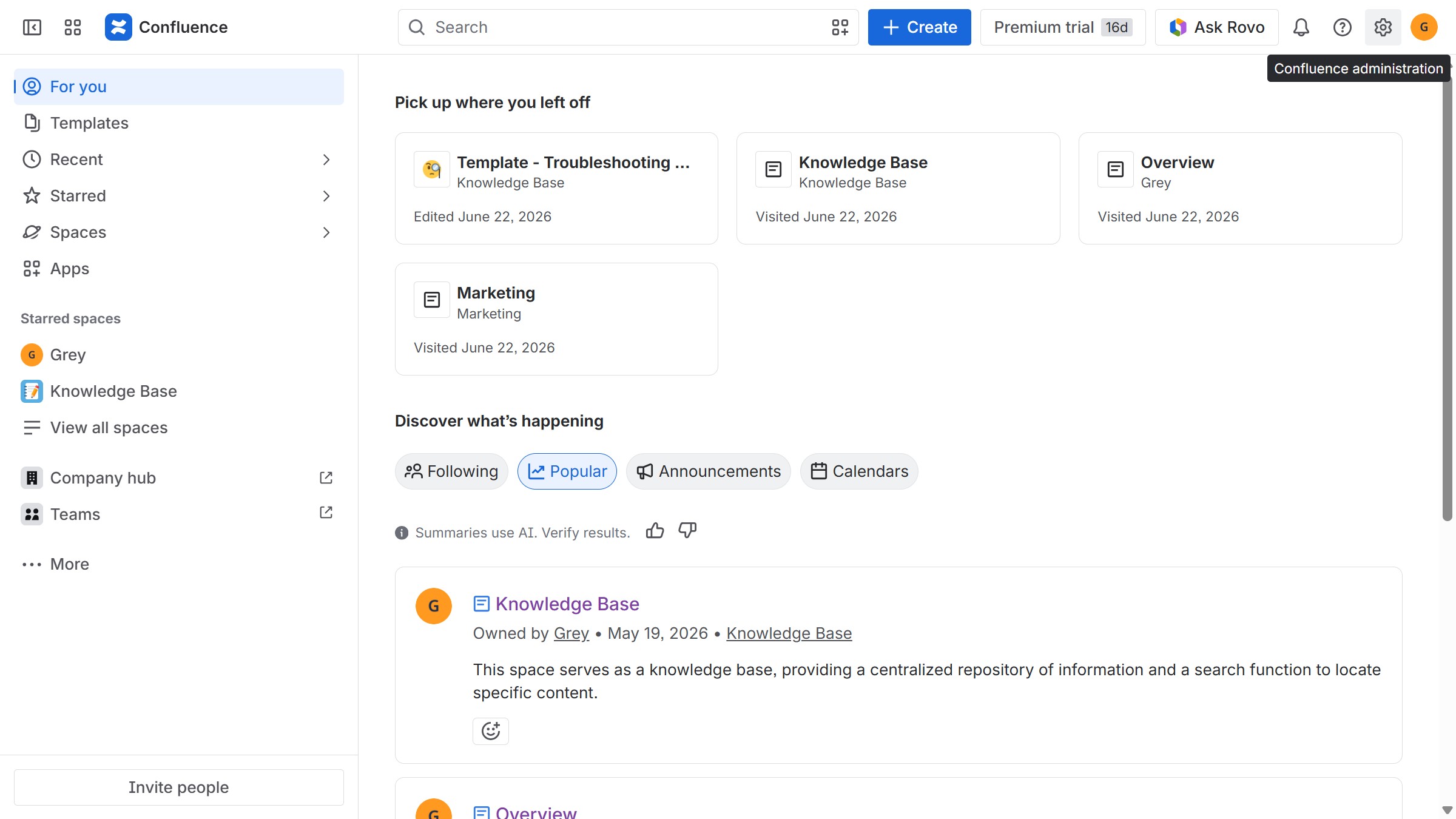
Task: Add a reaction to the Knowledge Base post
Action: [x=490, y=731]
